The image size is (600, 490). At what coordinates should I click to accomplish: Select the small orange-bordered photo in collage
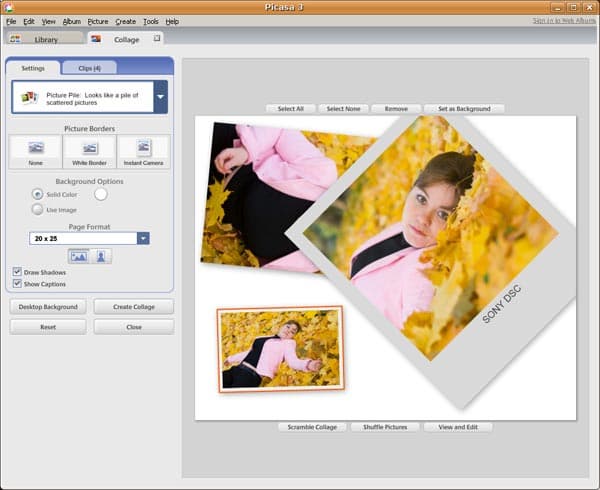click(280, 349)
